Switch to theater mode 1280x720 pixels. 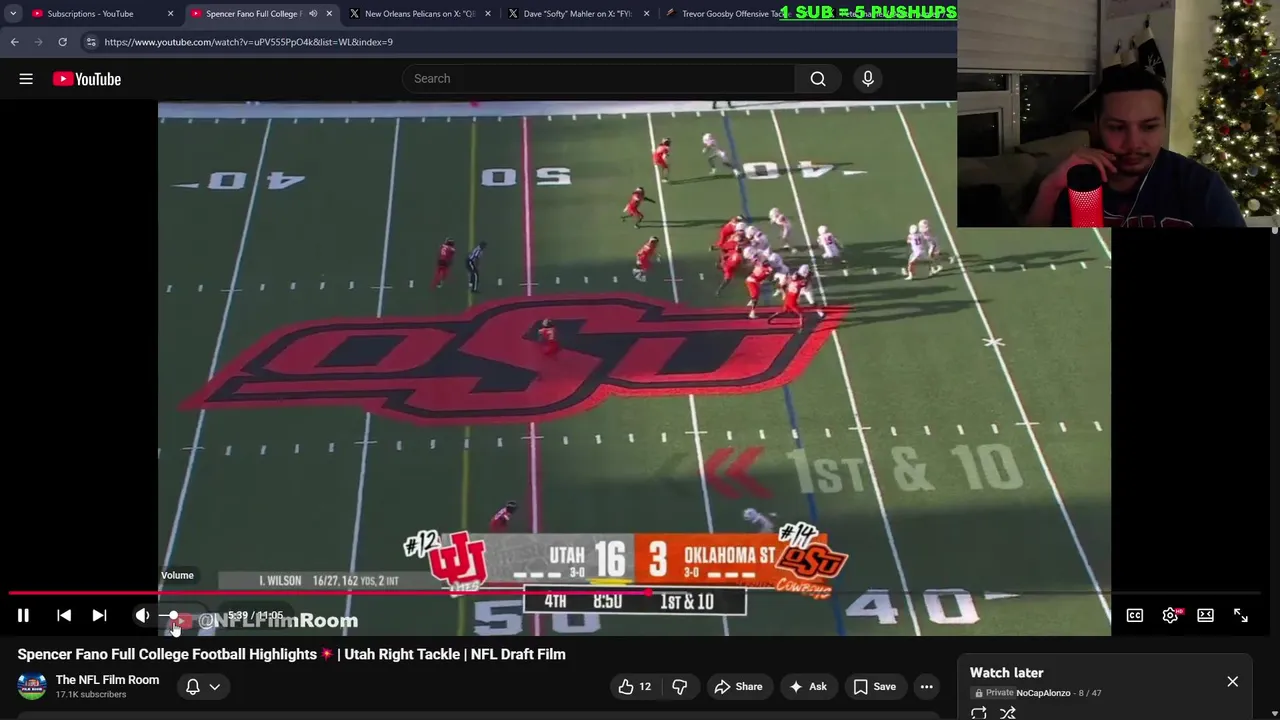pos(1205,616)
